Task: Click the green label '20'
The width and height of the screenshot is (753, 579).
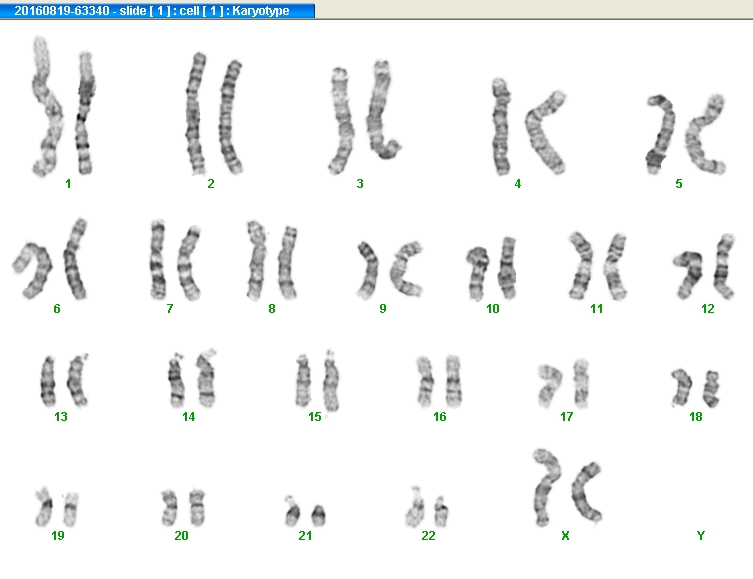Action: (x=181, y=536)
